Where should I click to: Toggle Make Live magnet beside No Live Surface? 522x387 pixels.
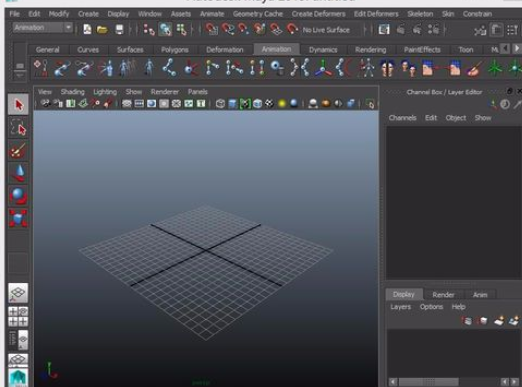pos(292,29)
